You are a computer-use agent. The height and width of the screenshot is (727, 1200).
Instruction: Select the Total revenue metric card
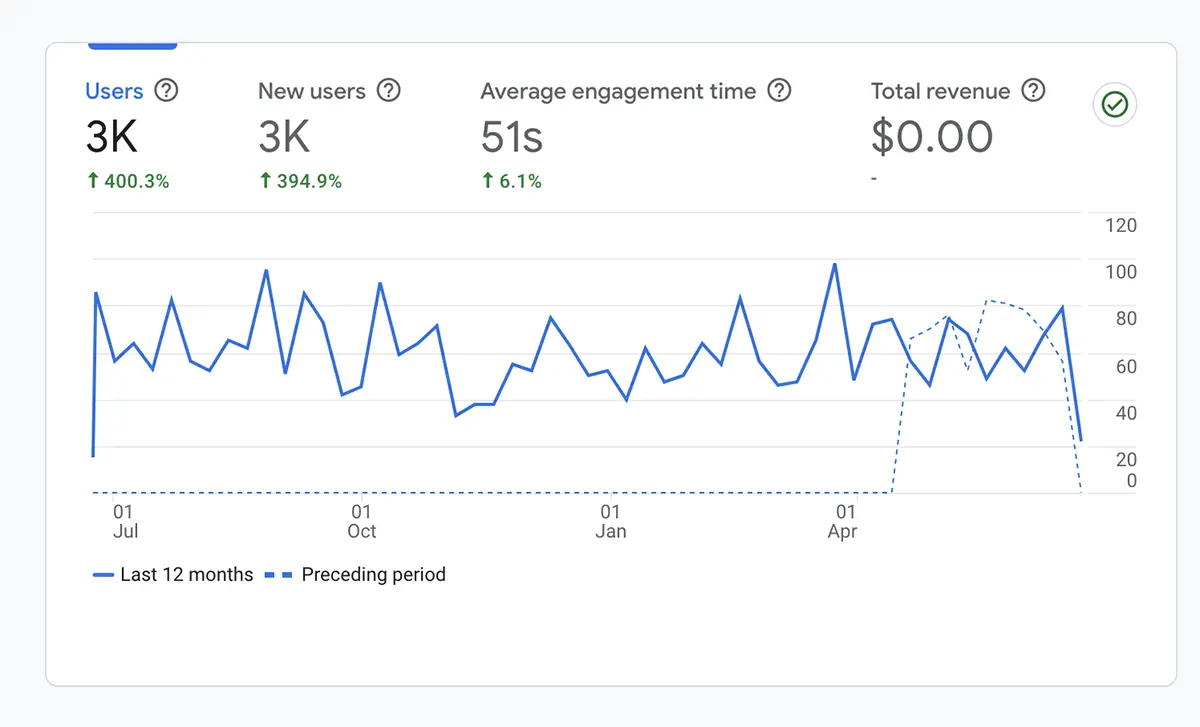pos(932,120)
